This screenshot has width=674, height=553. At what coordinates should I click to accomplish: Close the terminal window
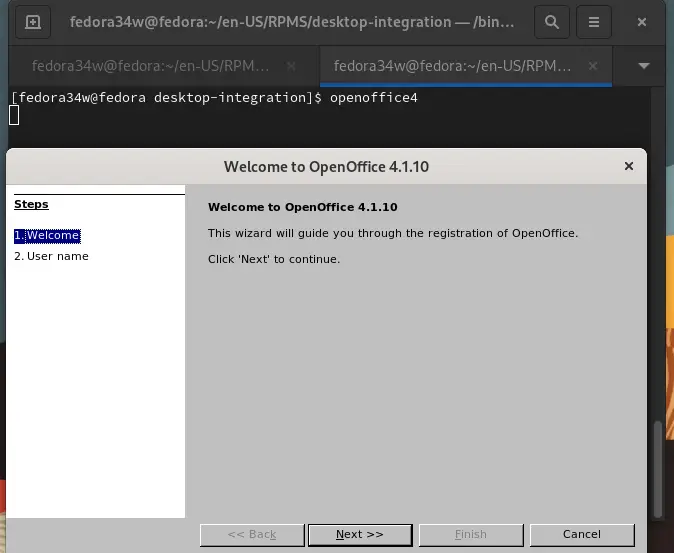tap(641, 22)
